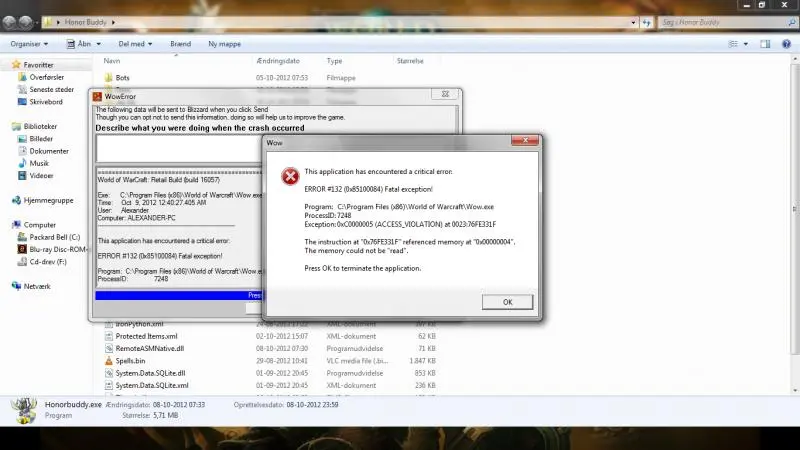Select Favoritter in the navigation pane
This screenshot has height=450, width=800.
pyautogui.click(x=38, y=65)
